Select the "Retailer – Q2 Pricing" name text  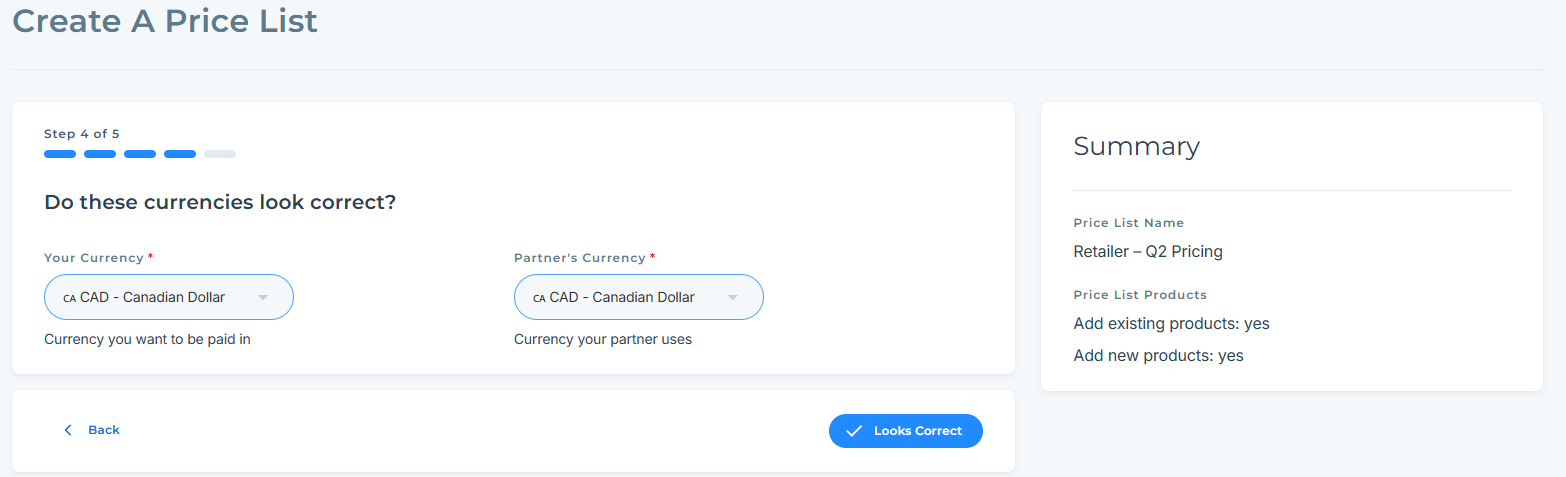pyautogui.click(x=1147, y=251)
